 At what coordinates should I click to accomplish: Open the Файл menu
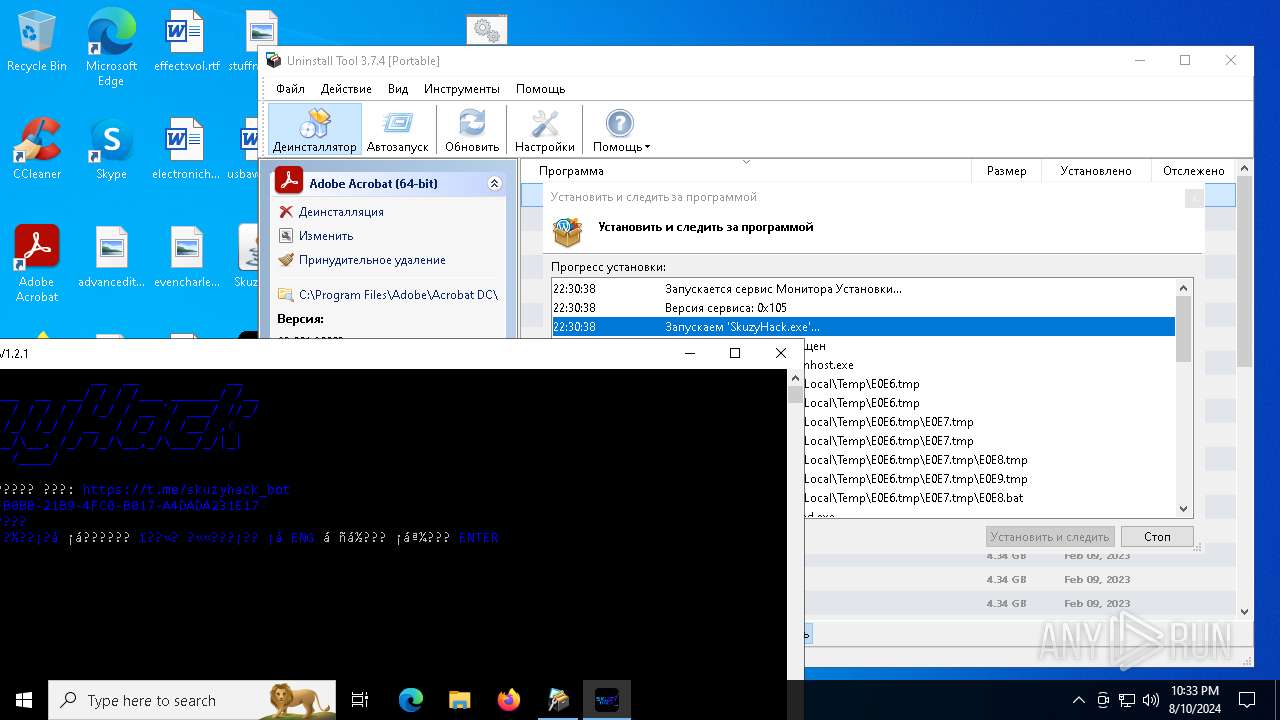290,89
